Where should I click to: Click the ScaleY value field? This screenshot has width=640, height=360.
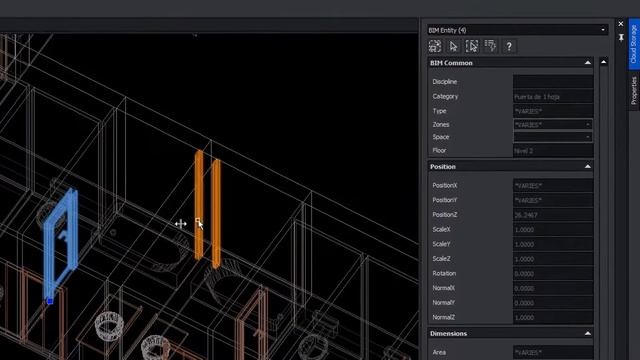point(553,244)
